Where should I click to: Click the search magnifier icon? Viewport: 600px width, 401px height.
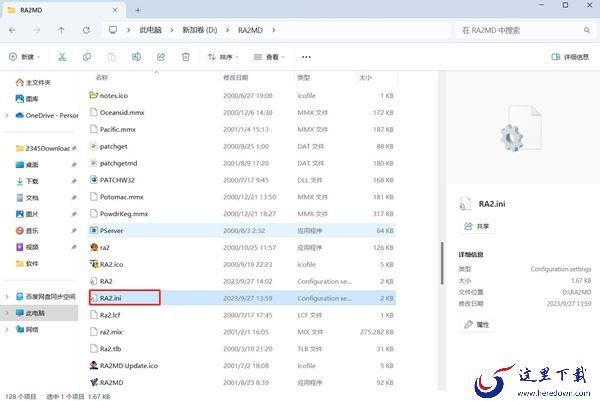click(x=587, y=30)
